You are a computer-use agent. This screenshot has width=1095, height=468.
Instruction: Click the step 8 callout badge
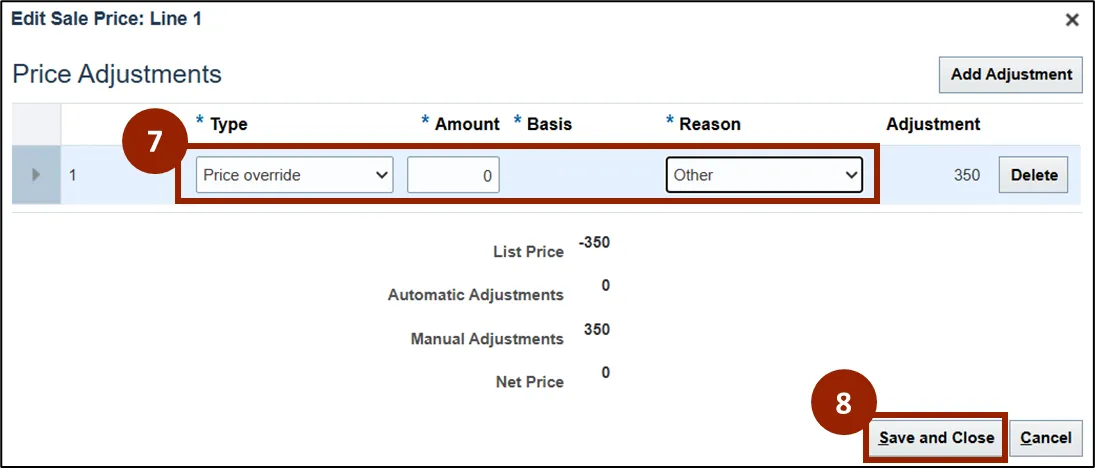tap(843, 403)
